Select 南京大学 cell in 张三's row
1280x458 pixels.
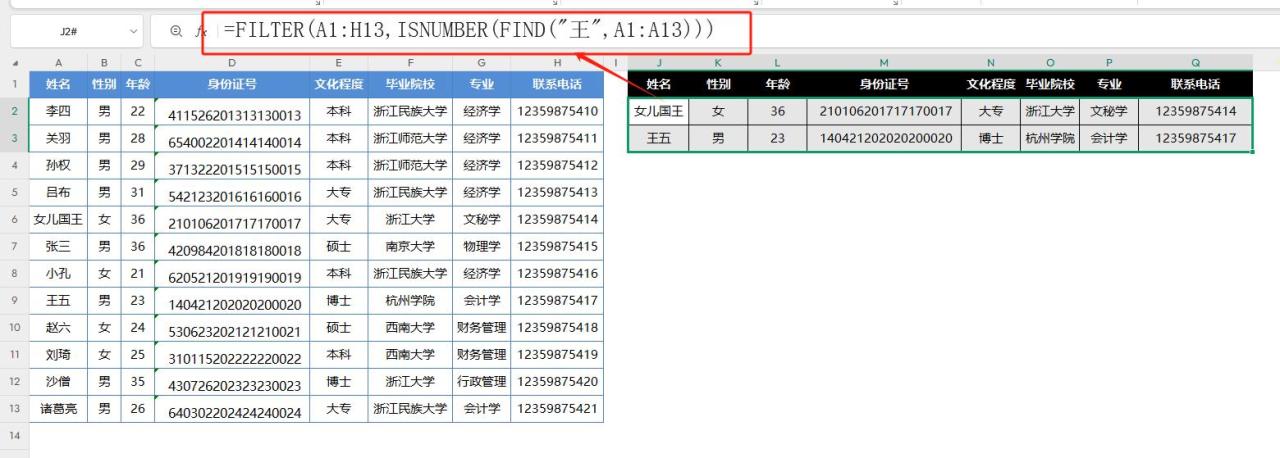tap(410, 246)
